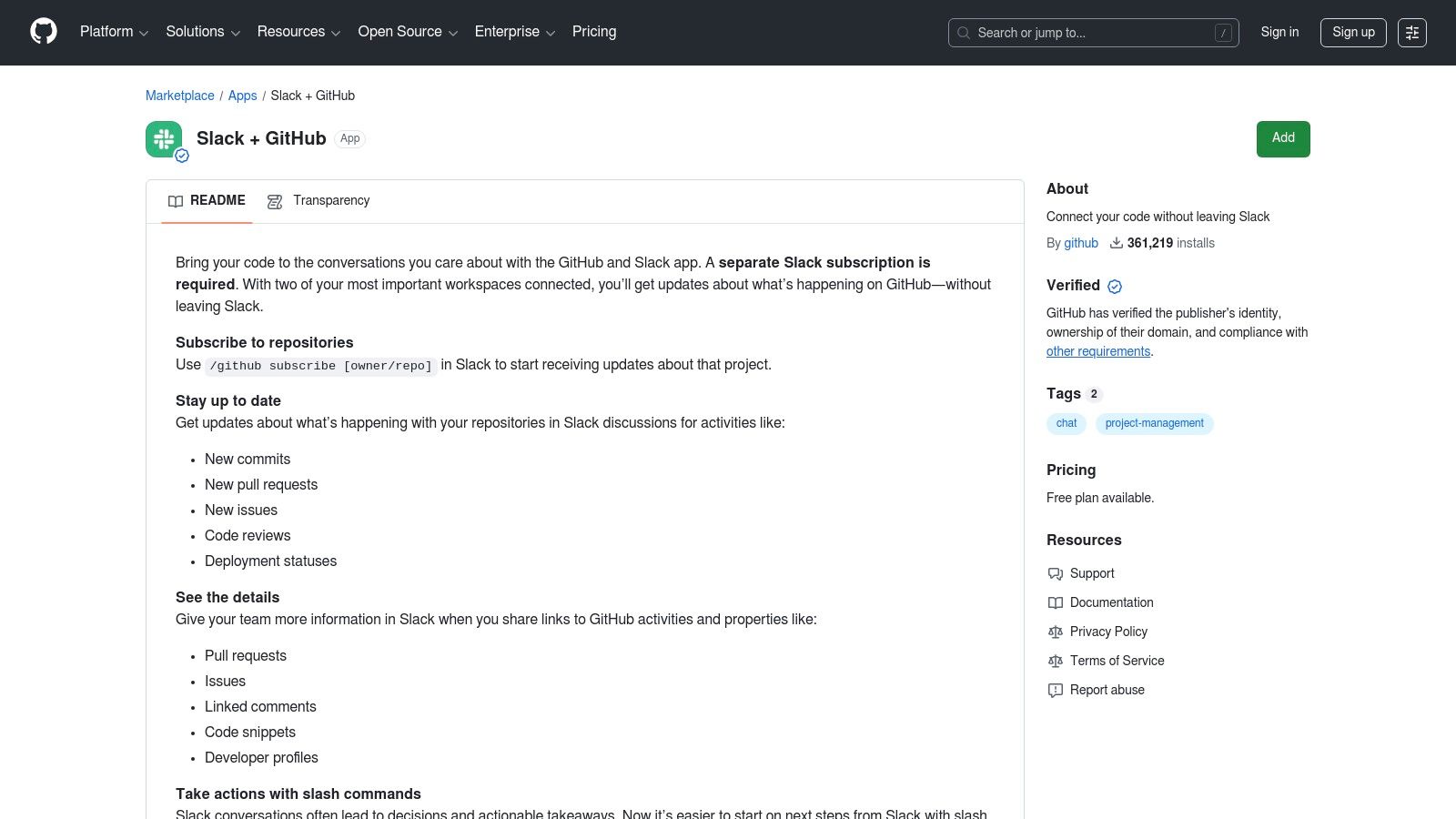Viewport: 1456px width, 819px height.
Task: Click the Code snippets list item
Action: pyautogui.click(x=250, y=733)
